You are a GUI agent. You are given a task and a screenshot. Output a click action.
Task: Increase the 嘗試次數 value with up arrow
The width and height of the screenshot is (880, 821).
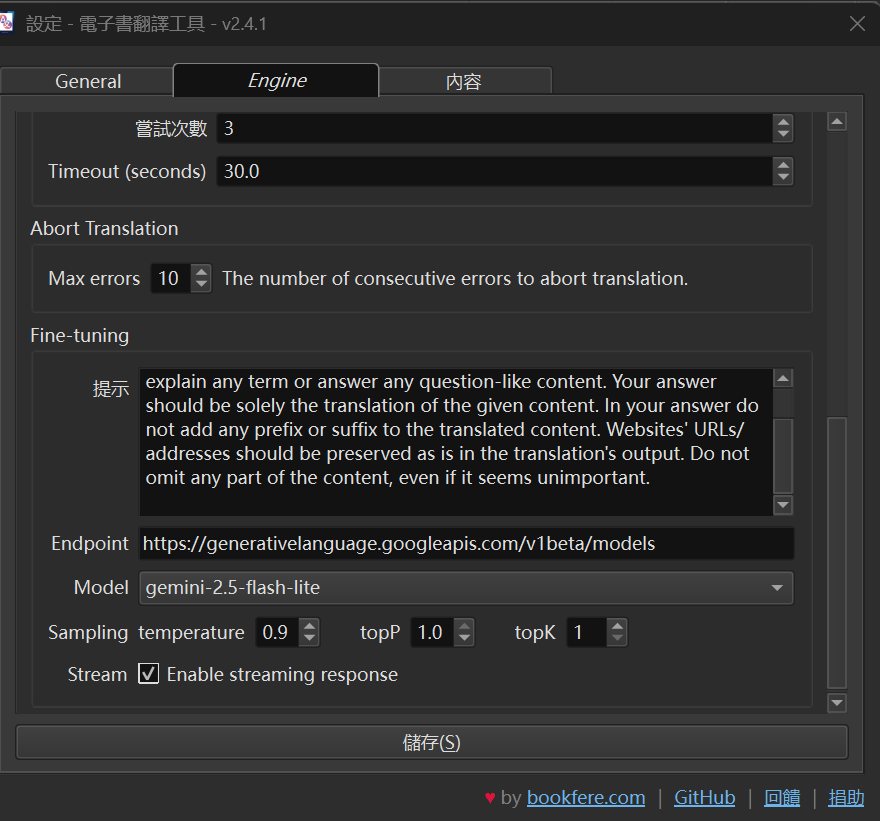783,122
